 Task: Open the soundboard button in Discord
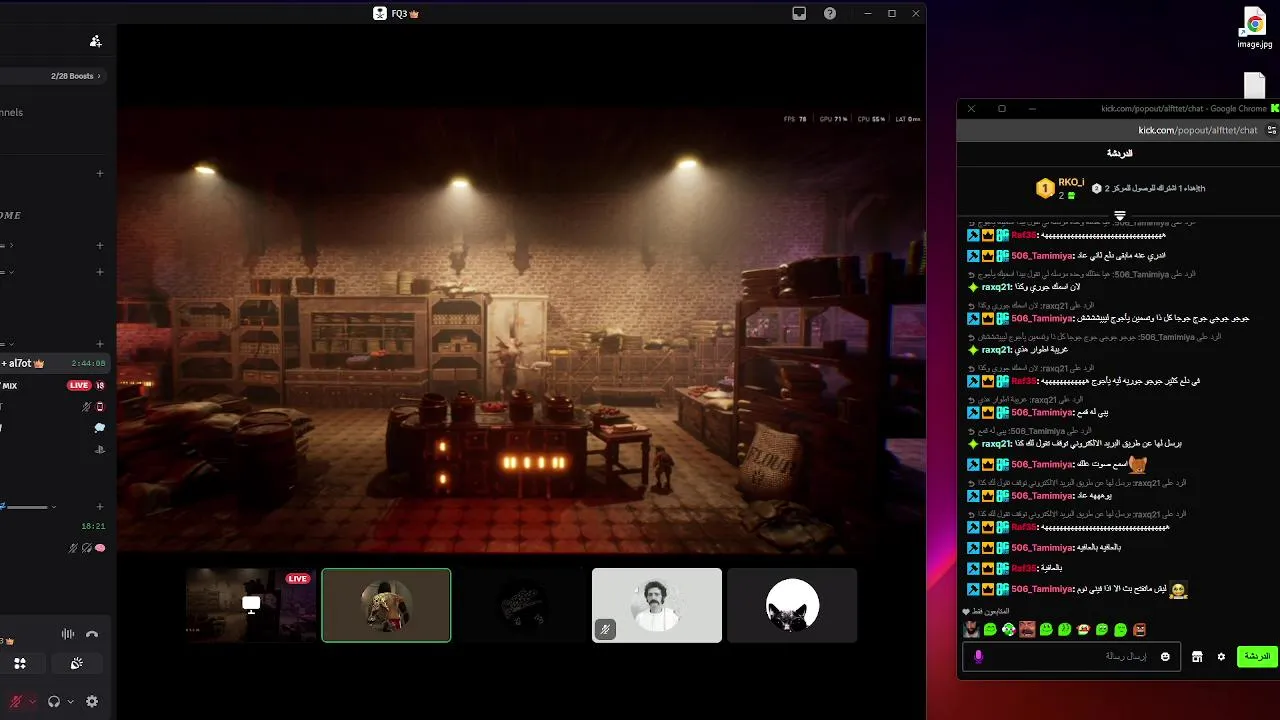click(77, 663)
